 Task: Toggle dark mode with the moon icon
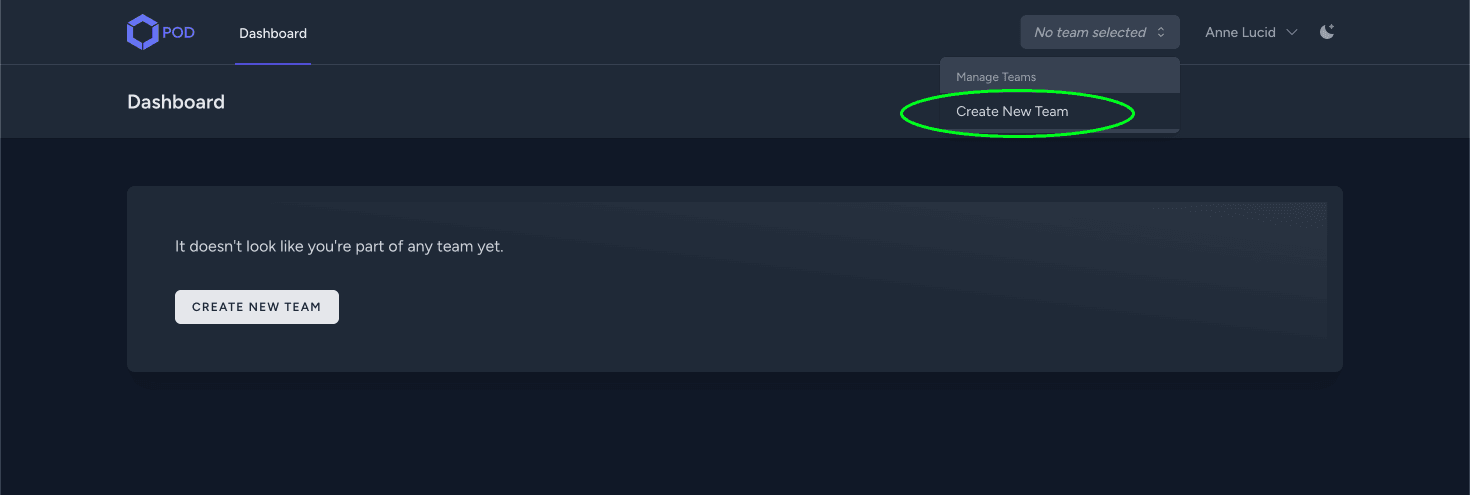(x=1327, y=32)
